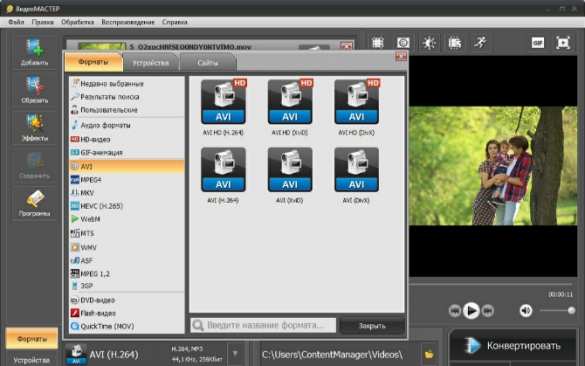Play the video preview
The width and height of the screenshot is (585, 366).
coord(471,310)
